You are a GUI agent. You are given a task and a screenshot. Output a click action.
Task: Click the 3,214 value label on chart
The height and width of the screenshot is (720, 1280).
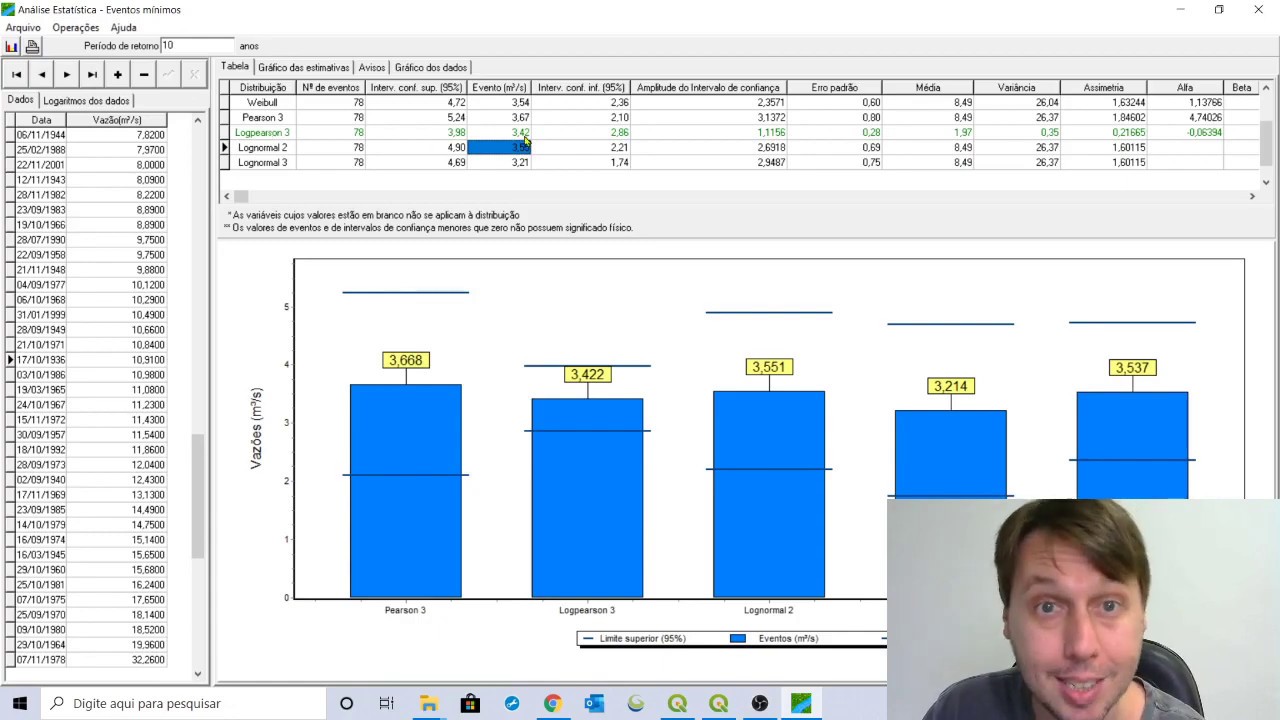click(x=950, y=386)
